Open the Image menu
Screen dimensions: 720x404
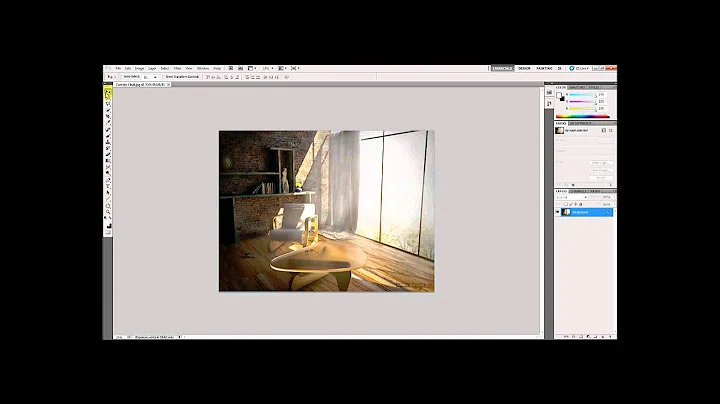[x=139, y=68]
